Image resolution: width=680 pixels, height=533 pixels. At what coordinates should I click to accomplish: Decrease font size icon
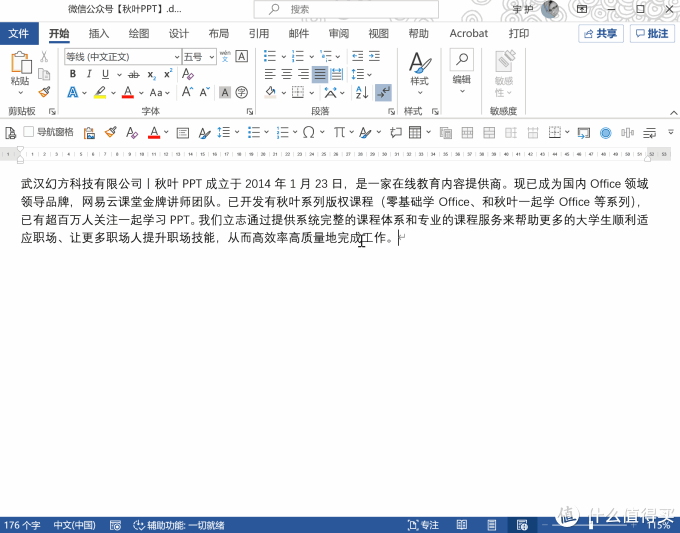(204, 92)
